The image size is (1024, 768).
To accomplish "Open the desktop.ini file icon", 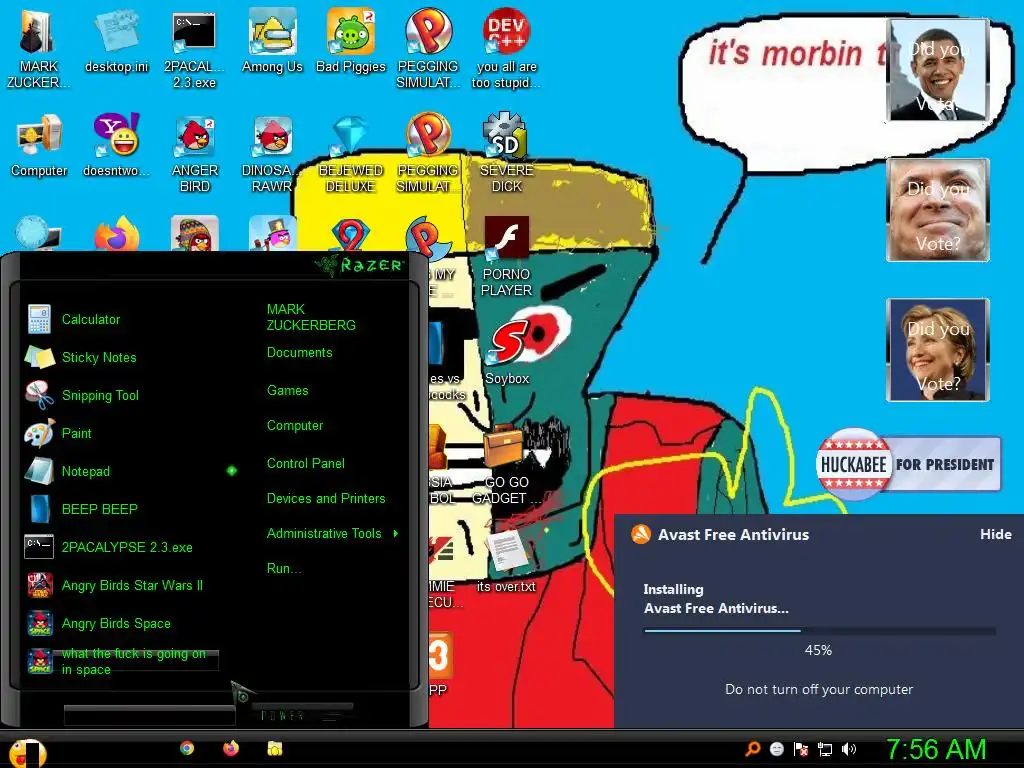I will (x=116, y=42).
